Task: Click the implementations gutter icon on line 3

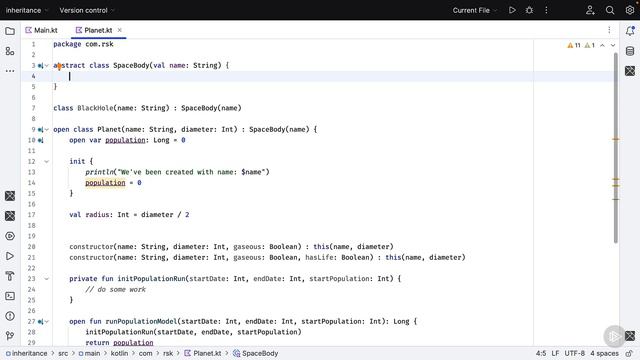Action: click(x=40, y=65)
